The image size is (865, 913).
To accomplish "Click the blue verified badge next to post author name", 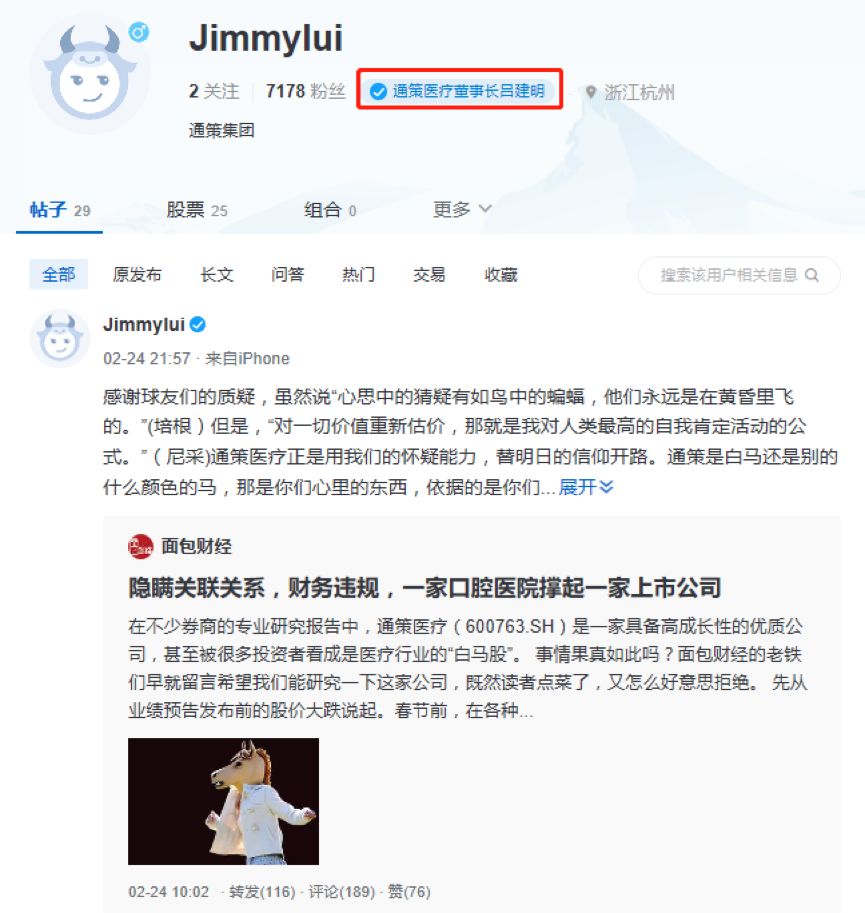I will click(x=198, y=324).
